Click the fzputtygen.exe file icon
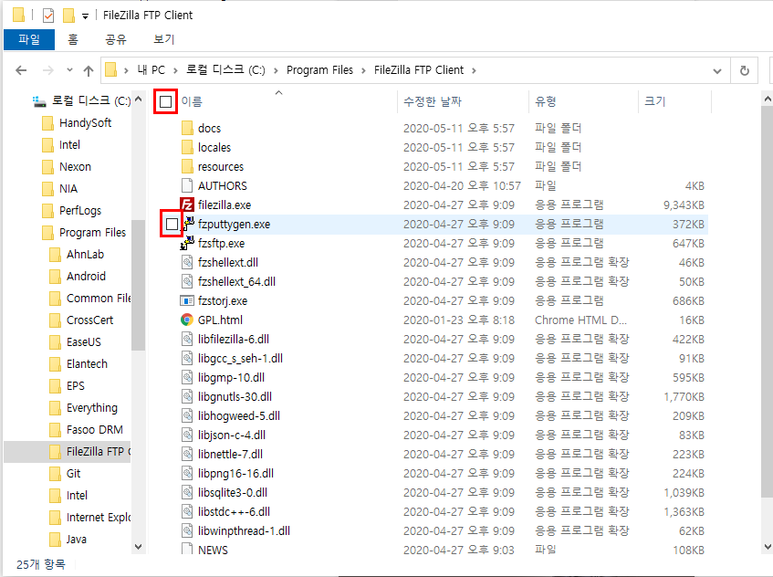 pyautogui.click(x=189, y=224)
